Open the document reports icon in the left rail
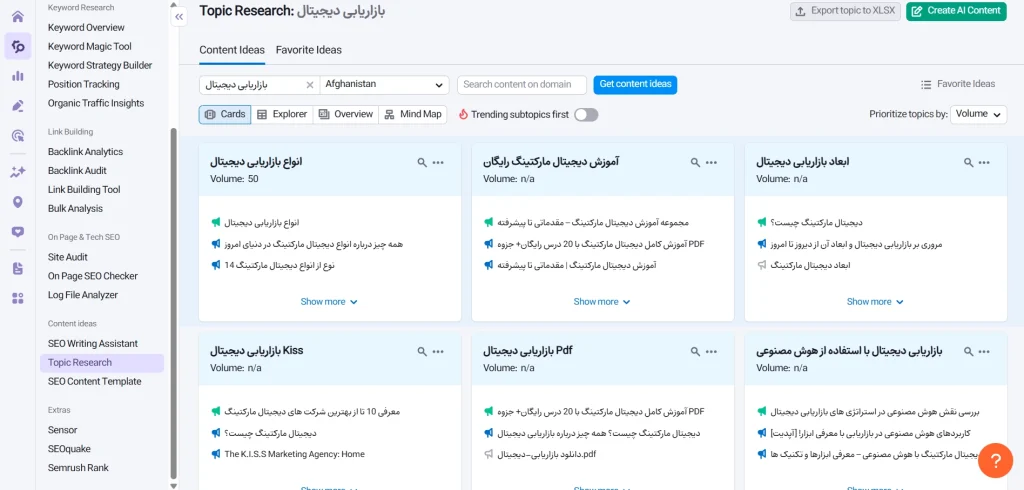The height and width of the screenshot is (490, 1024). click(x=18, y=269)
